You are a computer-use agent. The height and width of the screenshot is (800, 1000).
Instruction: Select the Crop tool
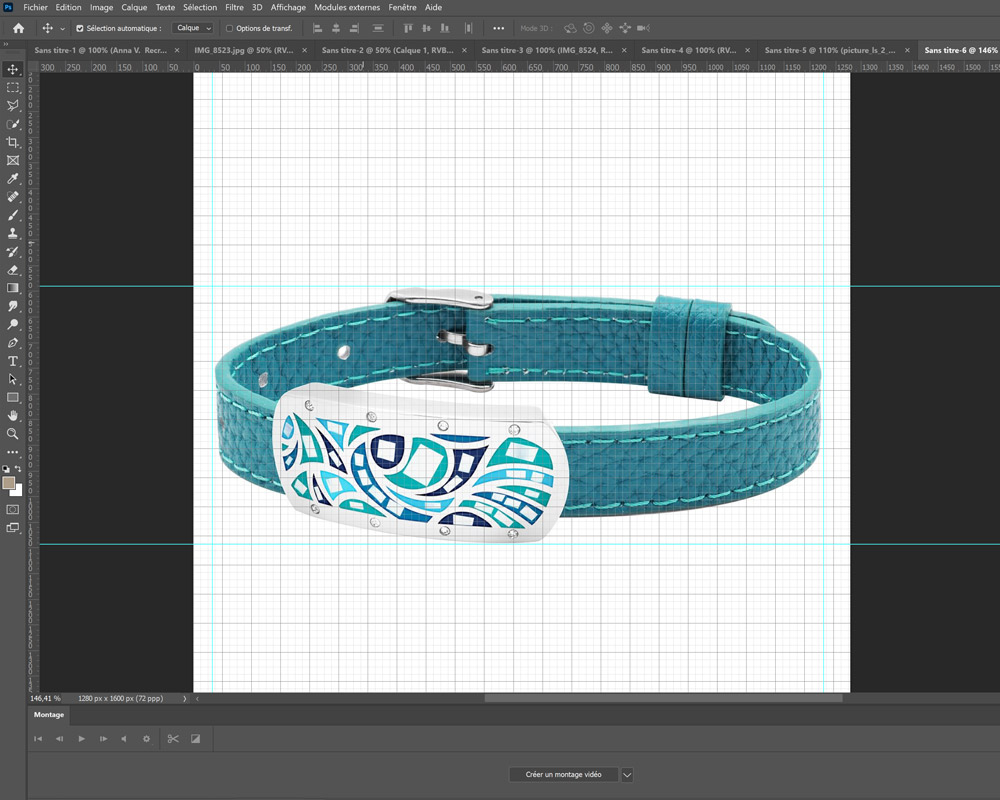[13, 142]
